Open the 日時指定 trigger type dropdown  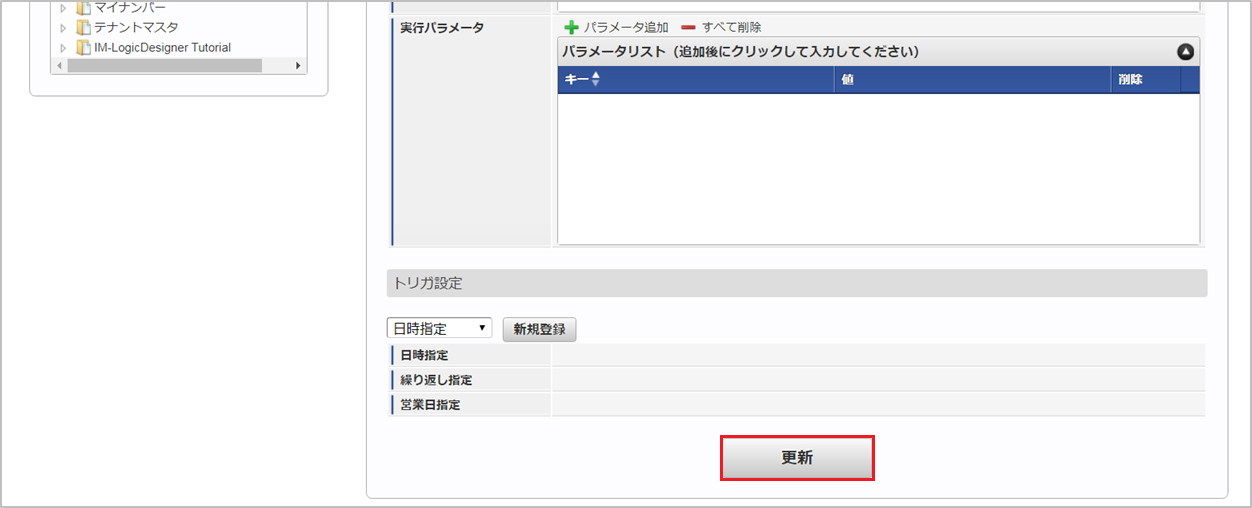point(439,328)
